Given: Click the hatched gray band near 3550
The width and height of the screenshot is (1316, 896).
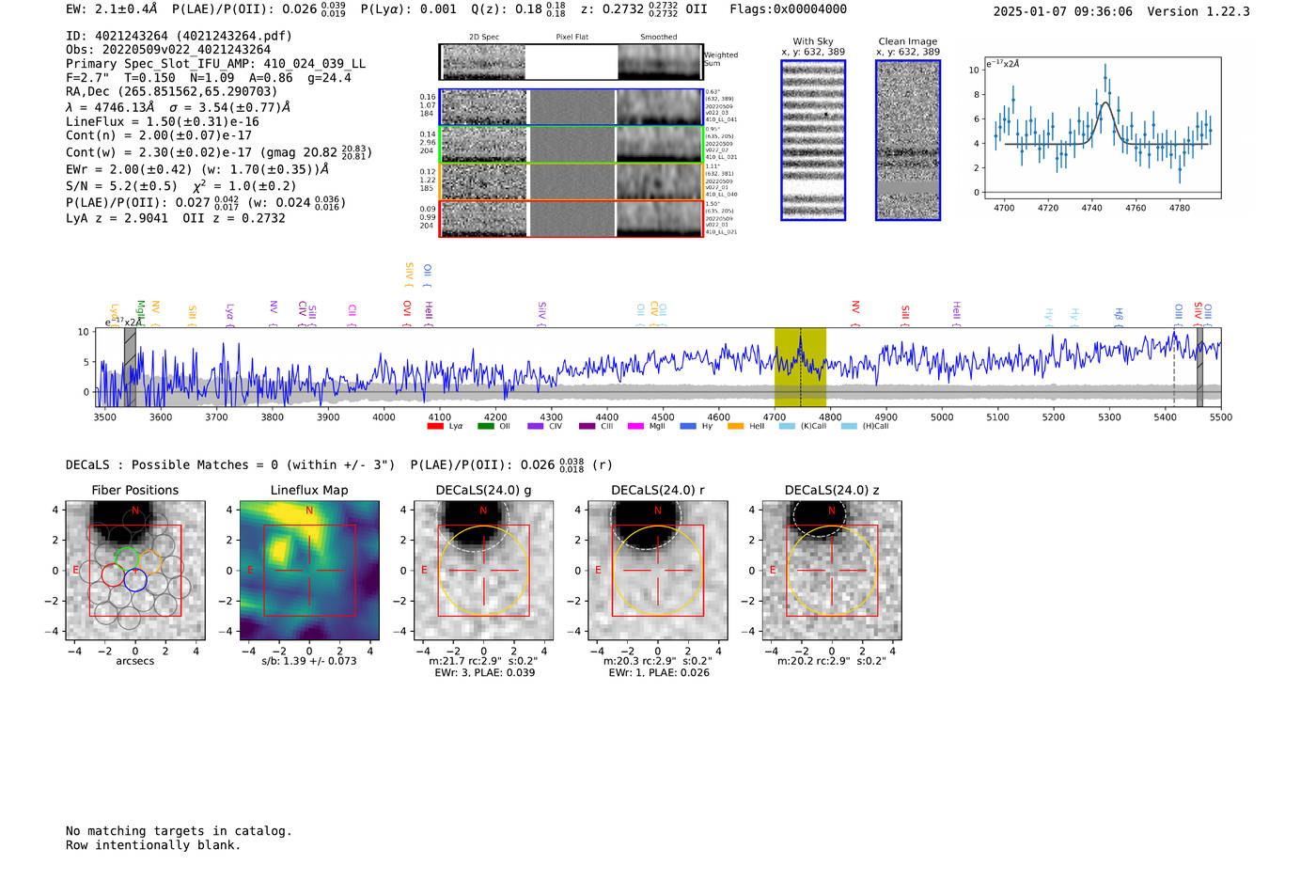Looking at the screenshot, I should [130, 367].
